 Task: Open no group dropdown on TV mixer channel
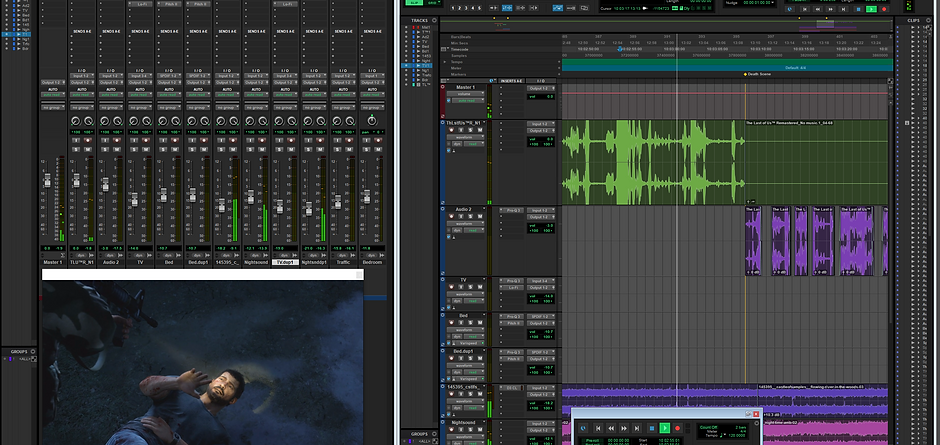140,108
